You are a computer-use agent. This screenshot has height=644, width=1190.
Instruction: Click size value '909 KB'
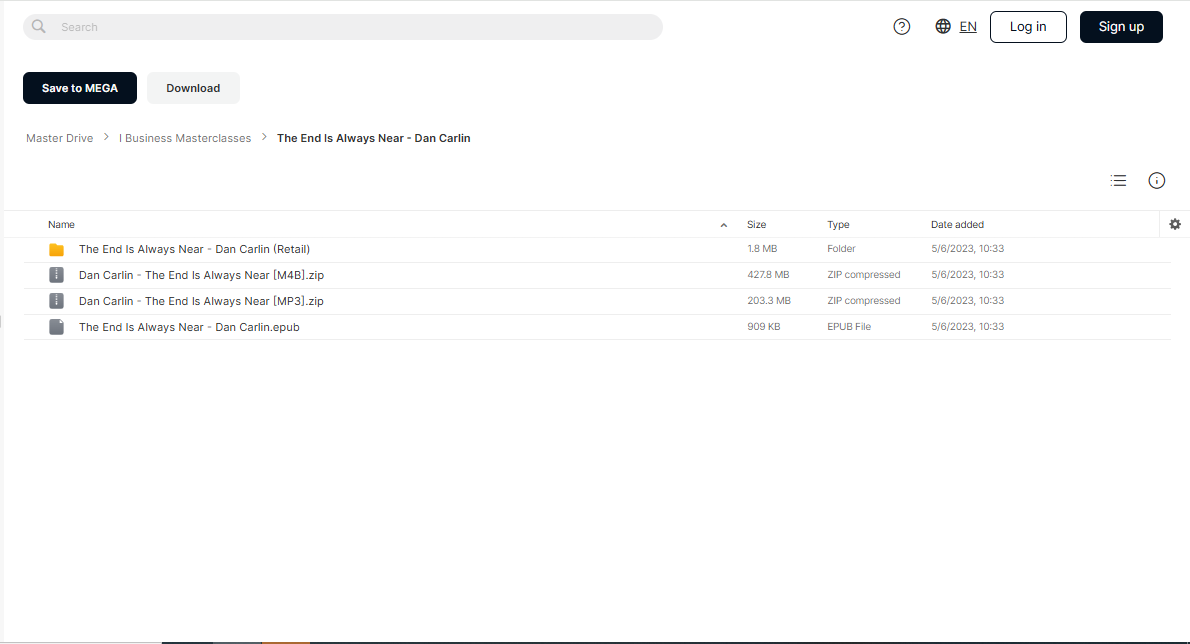coord(763,326)
